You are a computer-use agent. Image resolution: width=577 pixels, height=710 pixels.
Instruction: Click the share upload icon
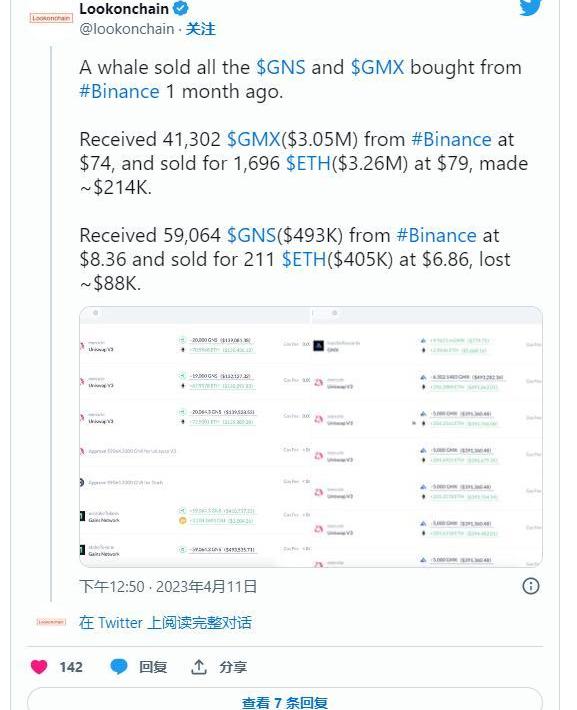(199, 667)
